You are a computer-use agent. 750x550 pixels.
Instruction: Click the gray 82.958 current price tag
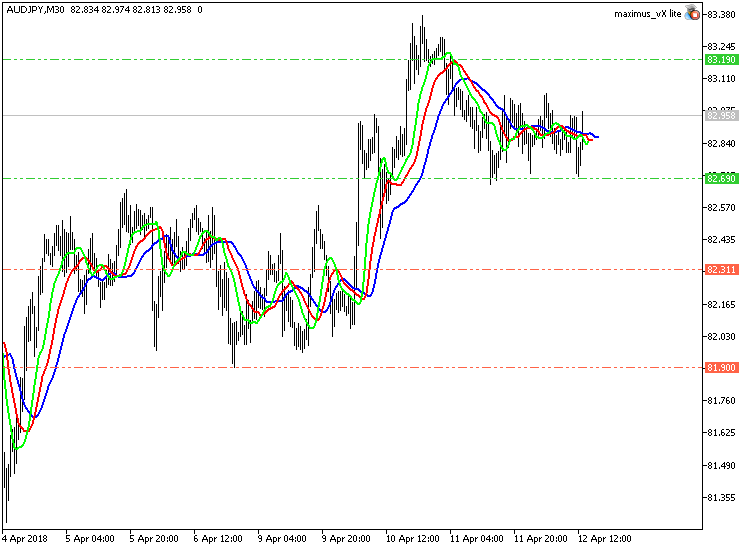pos(721,116)
